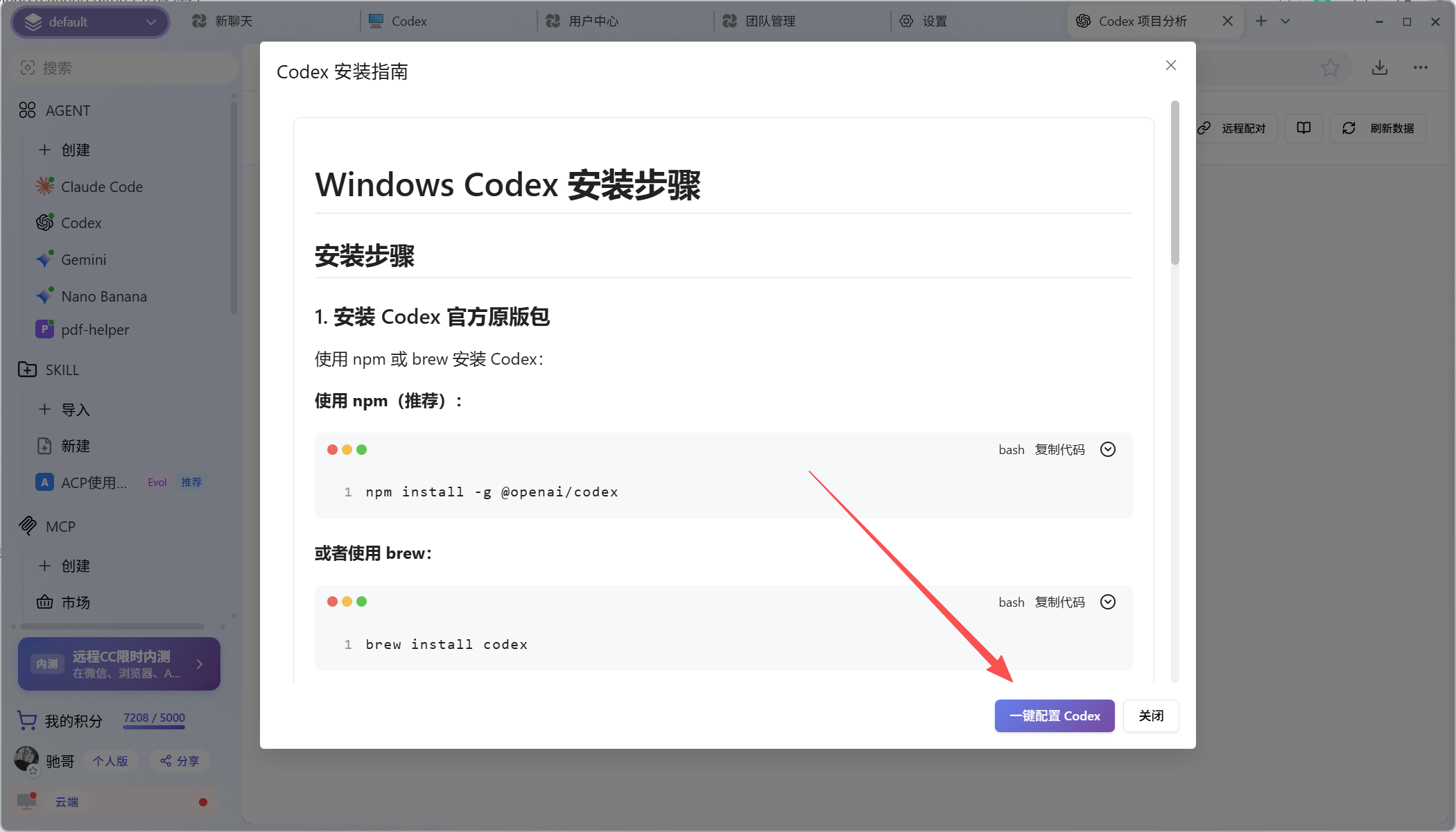Open the Claude Code agent
This screenshot has width=1456, height=832.
(x=101, y=187)
